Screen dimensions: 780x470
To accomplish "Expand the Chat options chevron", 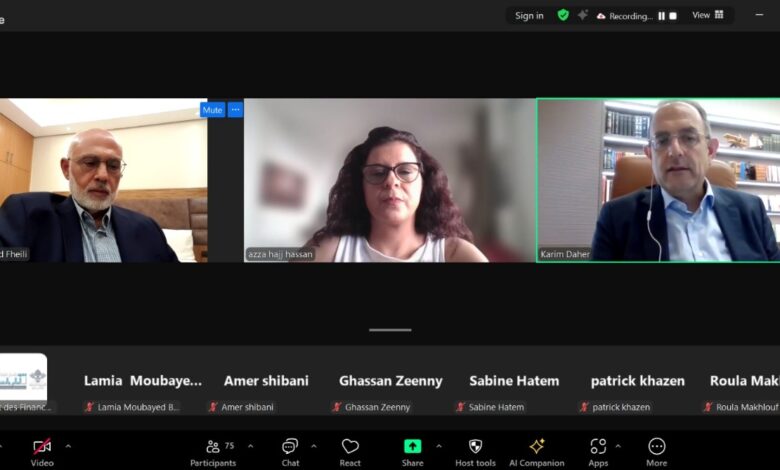I will pos(314,446).
